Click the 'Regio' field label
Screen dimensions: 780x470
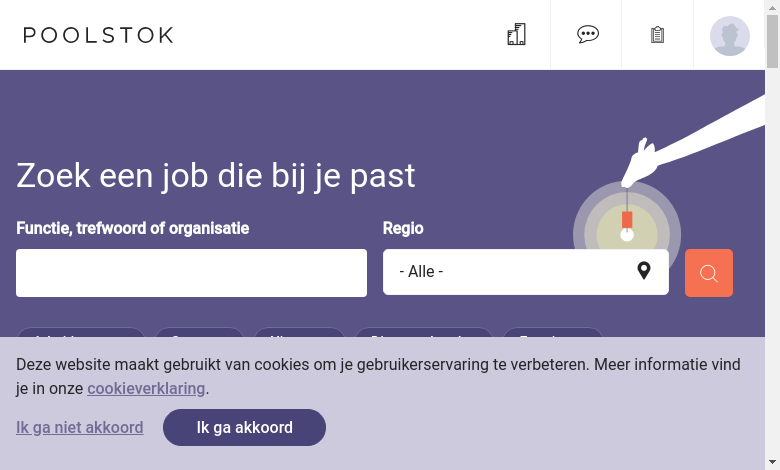click(403, 228)
